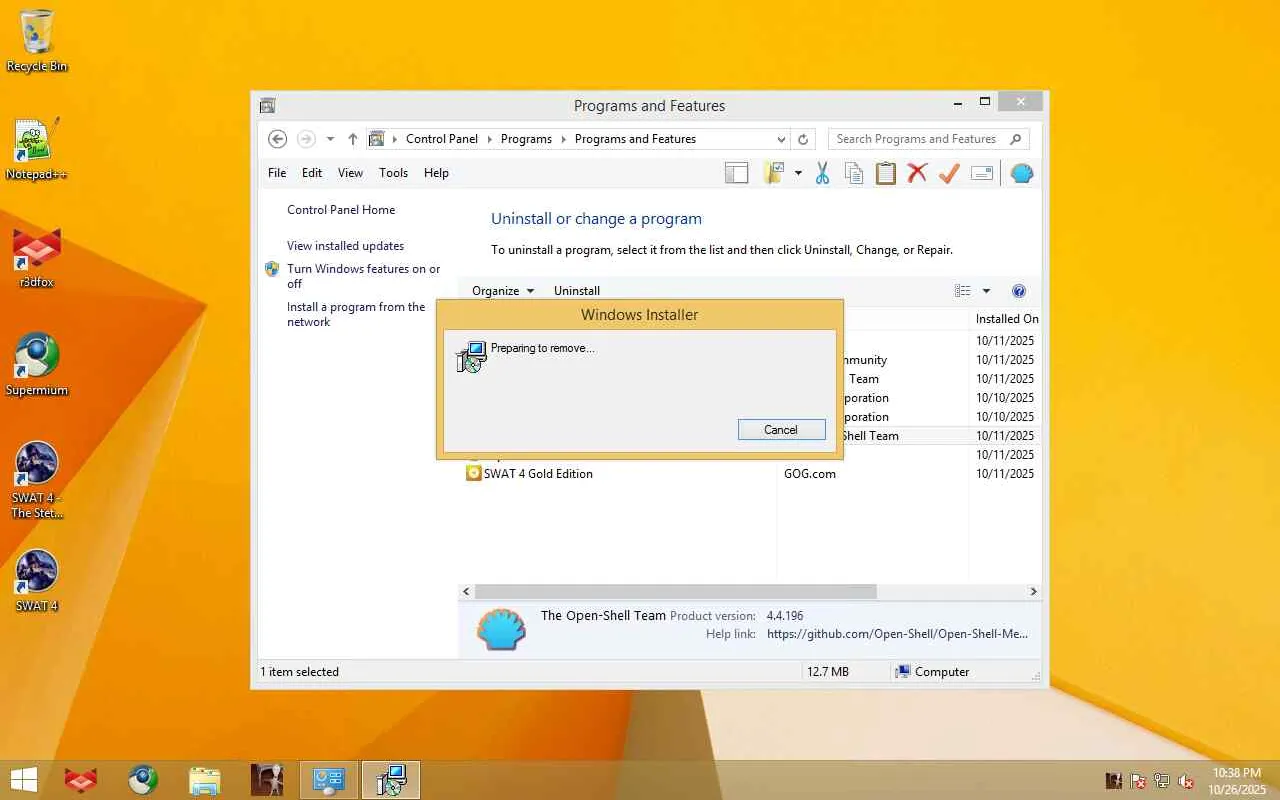Open r3dfox from the taskbar
Screen dimensions: 1280x800
(x=81, y=780)
